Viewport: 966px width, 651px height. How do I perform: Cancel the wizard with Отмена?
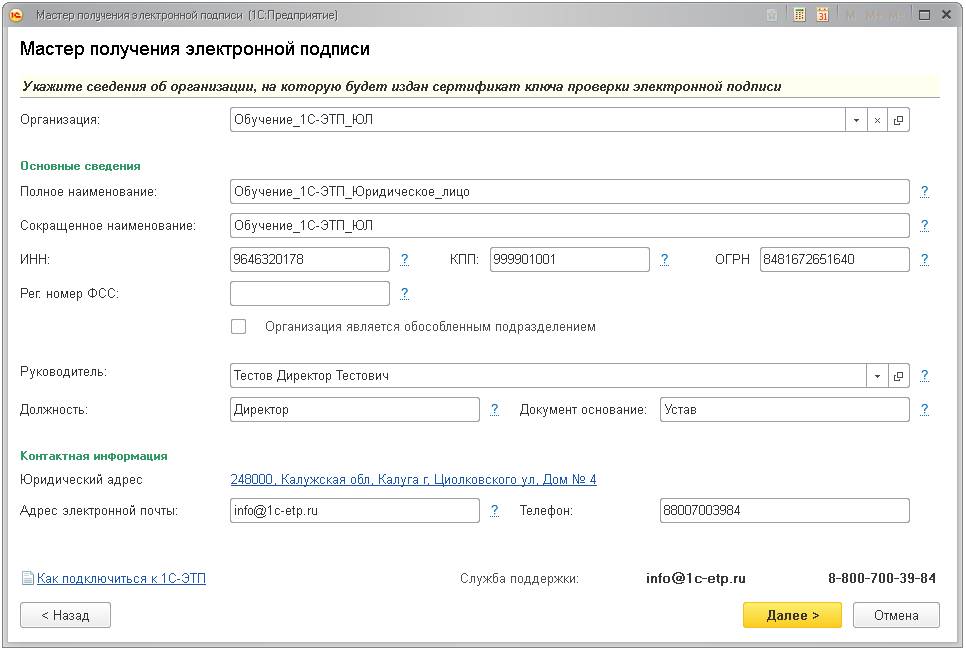896,615
